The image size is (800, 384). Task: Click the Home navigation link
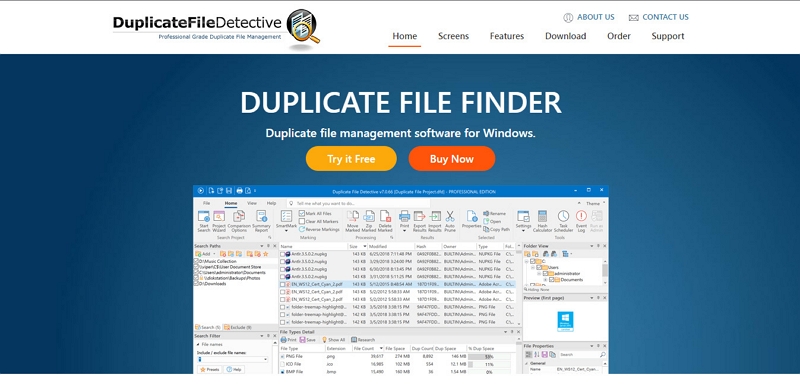pos(405,36)
